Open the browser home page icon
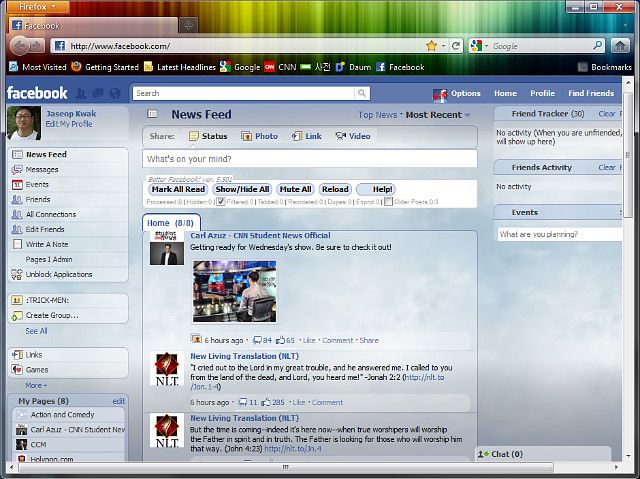Viewport: 640px width, 479px height. click(x=620, y=46)
